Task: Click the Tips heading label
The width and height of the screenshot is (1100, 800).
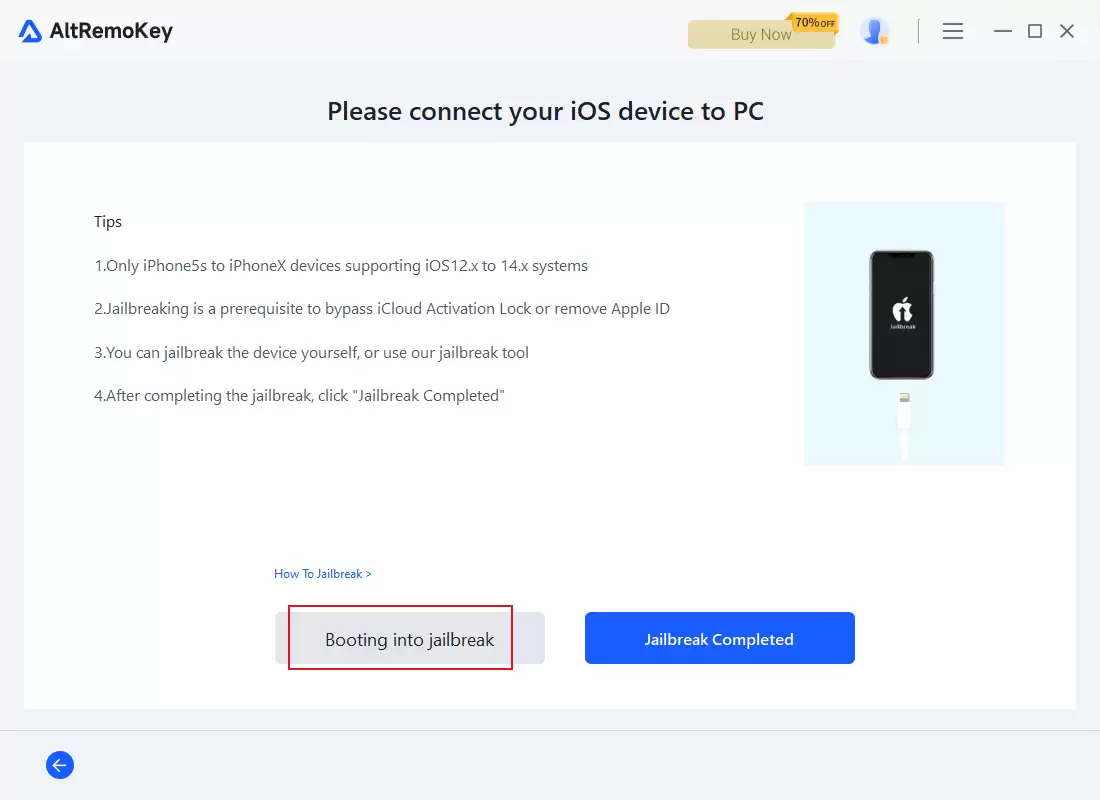Action: tap(108, 222)
